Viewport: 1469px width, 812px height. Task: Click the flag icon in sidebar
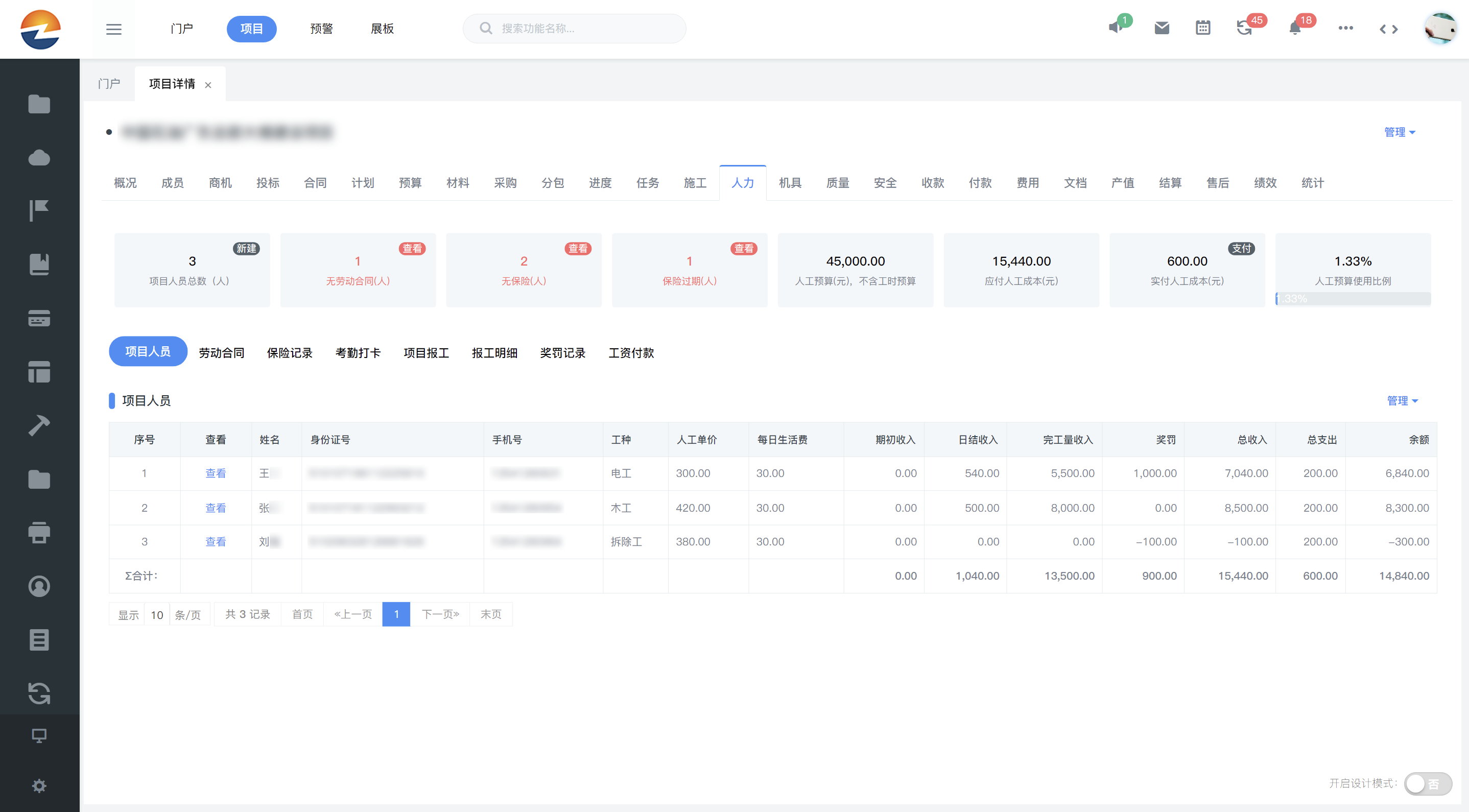39,210
